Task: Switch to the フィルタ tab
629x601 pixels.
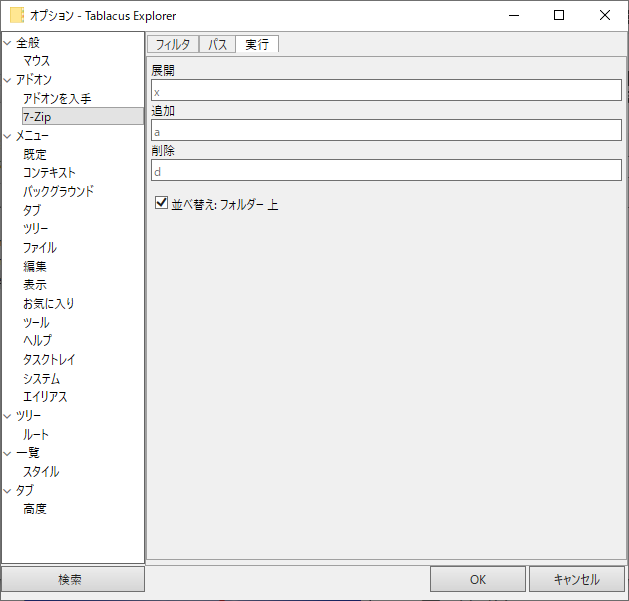Action: [173, 44]
